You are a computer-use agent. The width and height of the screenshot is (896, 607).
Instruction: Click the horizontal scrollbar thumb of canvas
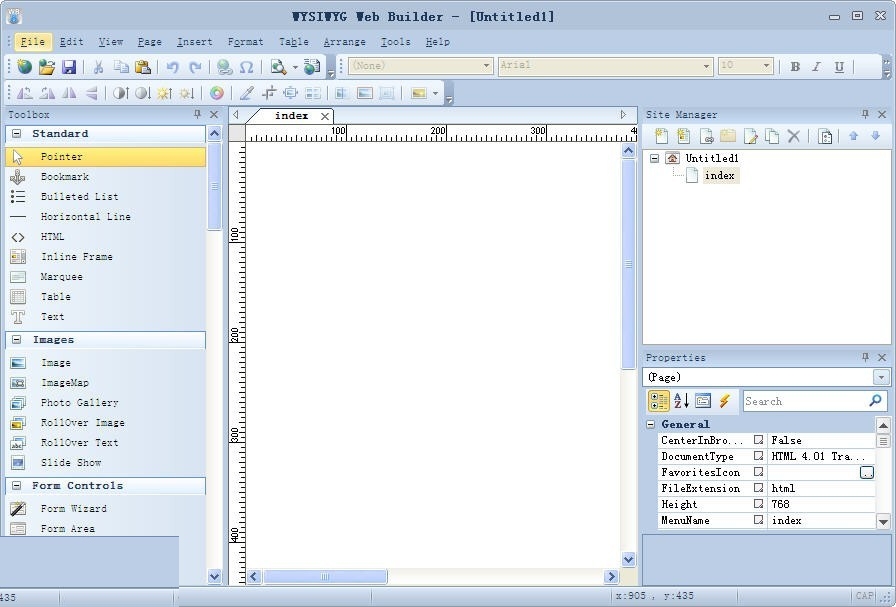(325, 576)
